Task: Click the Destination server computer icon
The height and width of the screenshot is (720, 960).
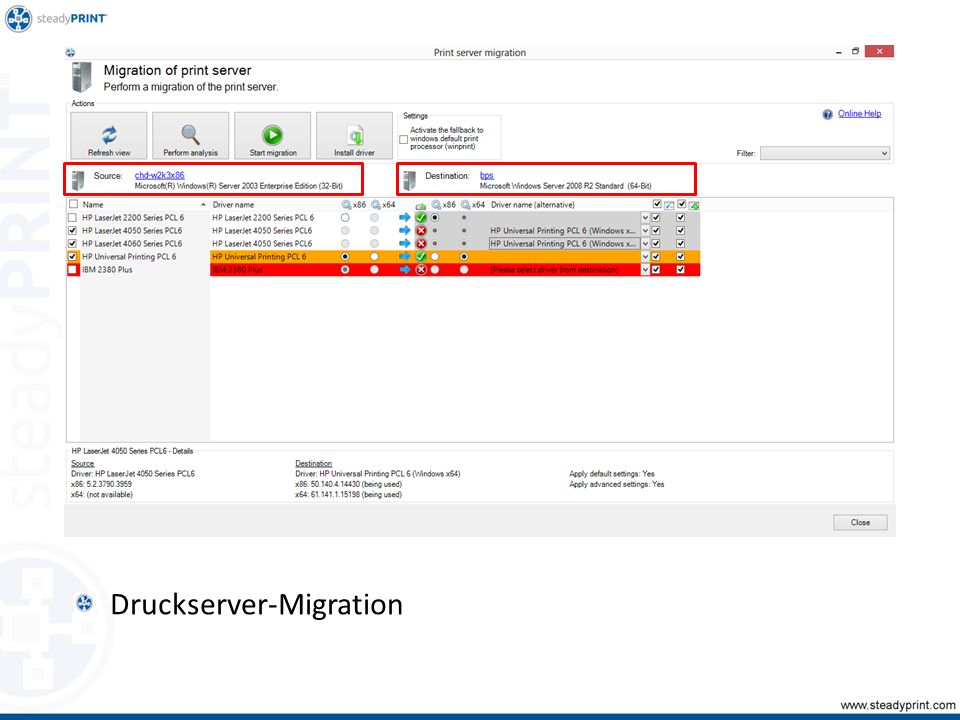Action: pos(410,180)
